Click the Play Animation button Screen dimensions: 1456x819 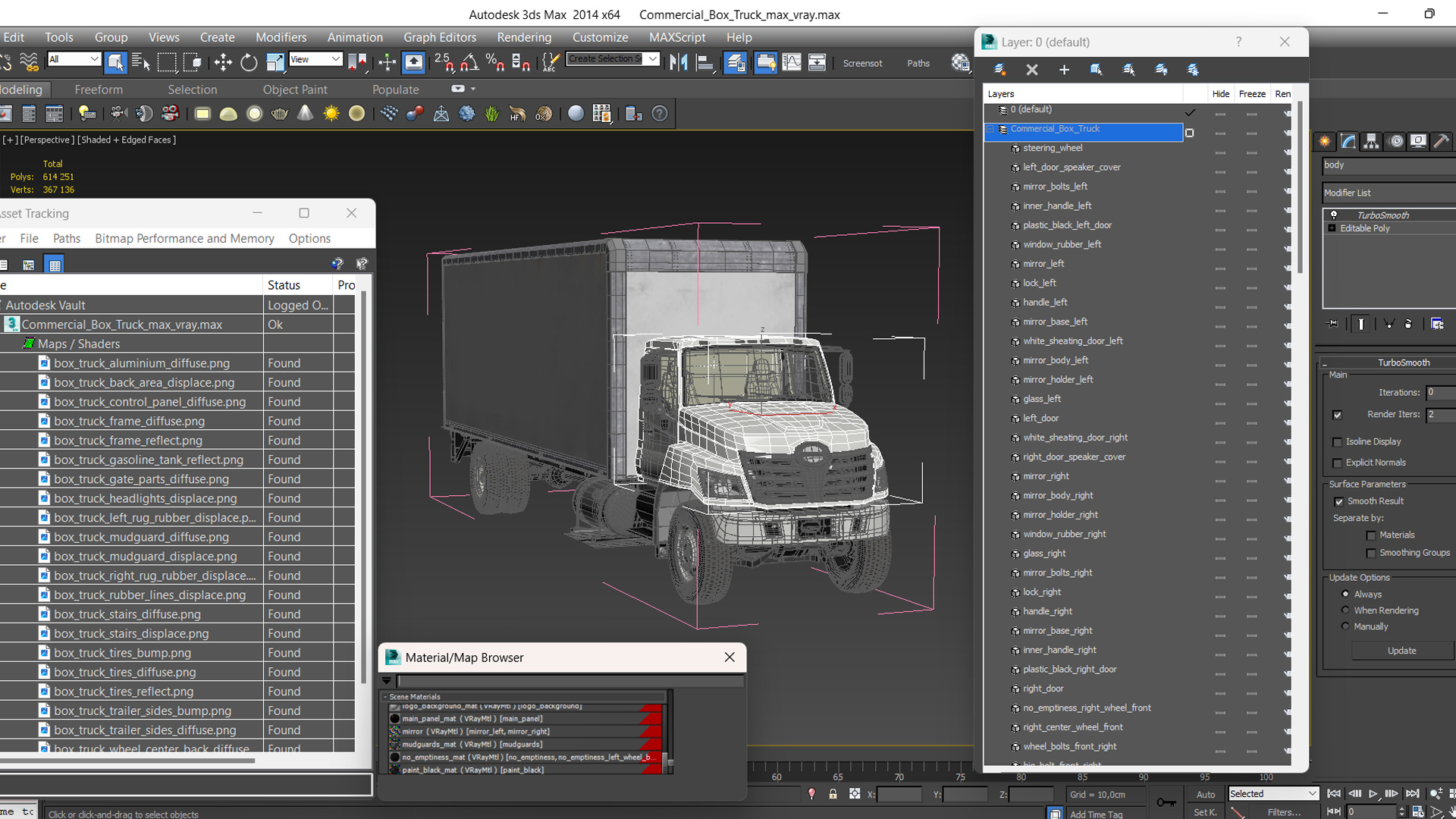coord(1373,794)
